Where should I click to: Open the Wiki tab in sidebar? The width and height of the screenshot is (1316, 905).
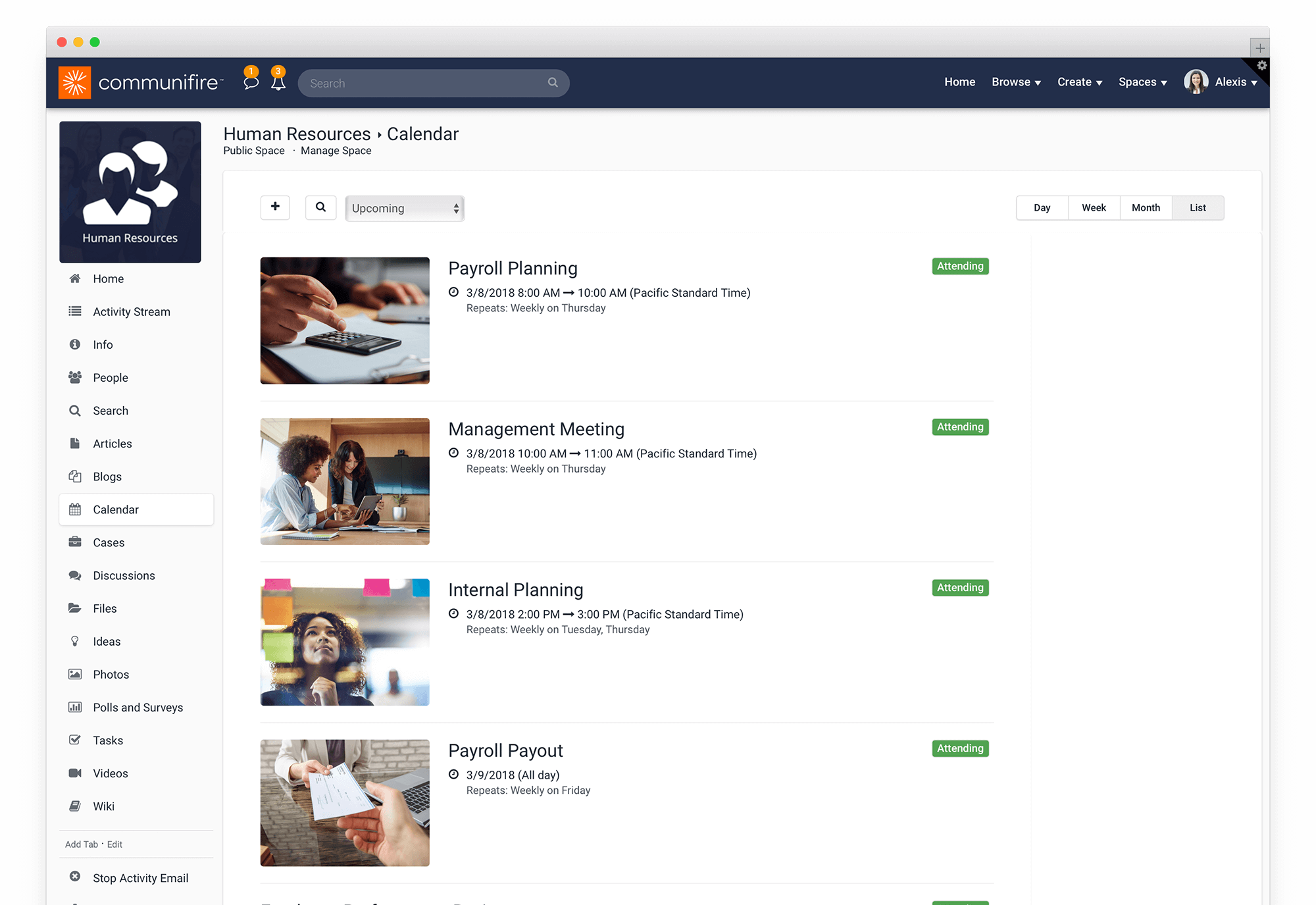(103, 806)
